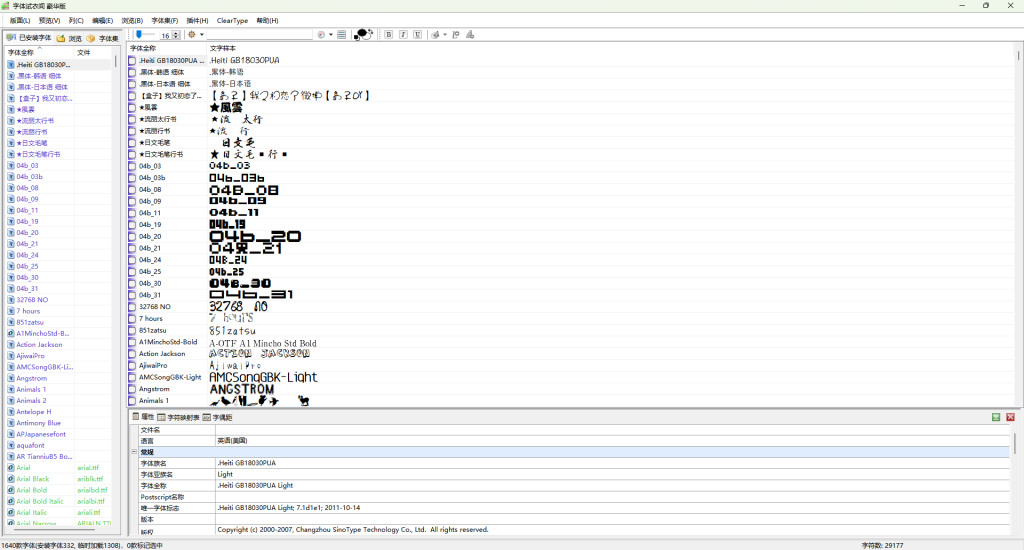Toggle the Bold preview button
Image resolution: width=1024 pixels, height=550 pixels.
[x=388, y=34]
